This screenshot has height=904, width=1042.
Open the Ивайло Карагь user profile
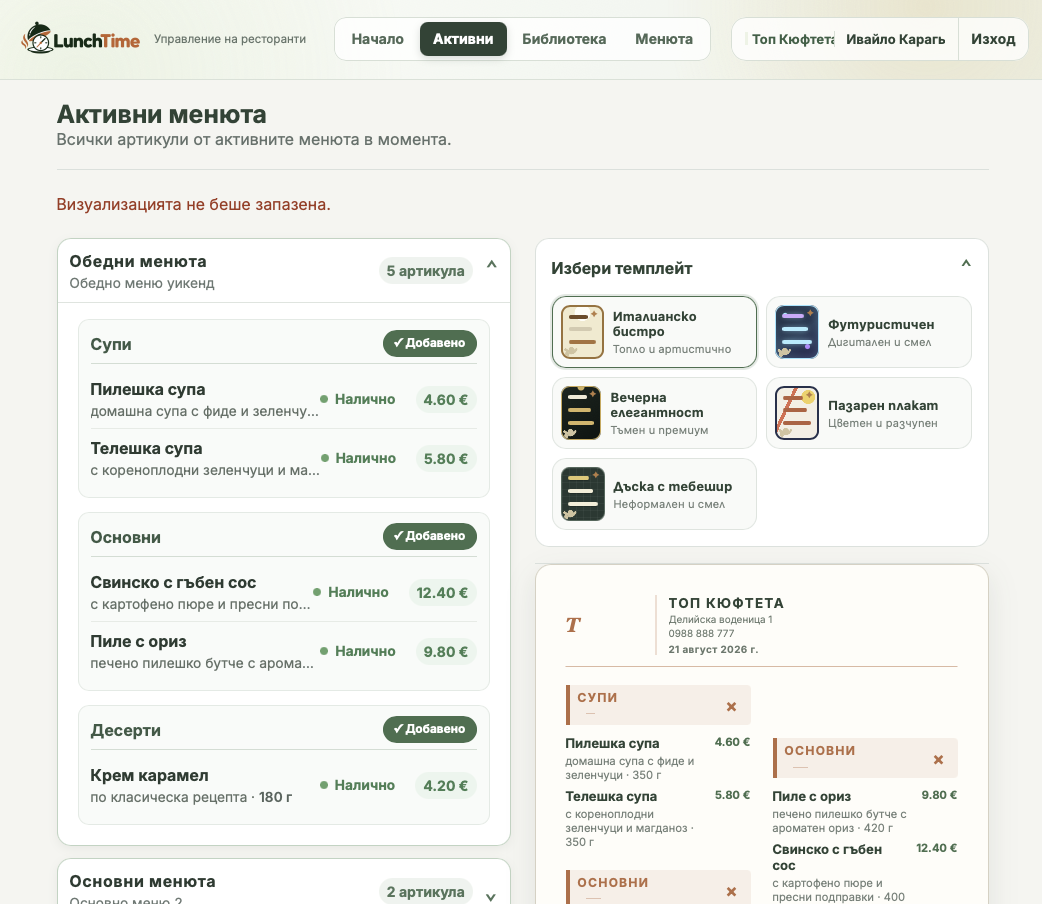pos(896,39)
